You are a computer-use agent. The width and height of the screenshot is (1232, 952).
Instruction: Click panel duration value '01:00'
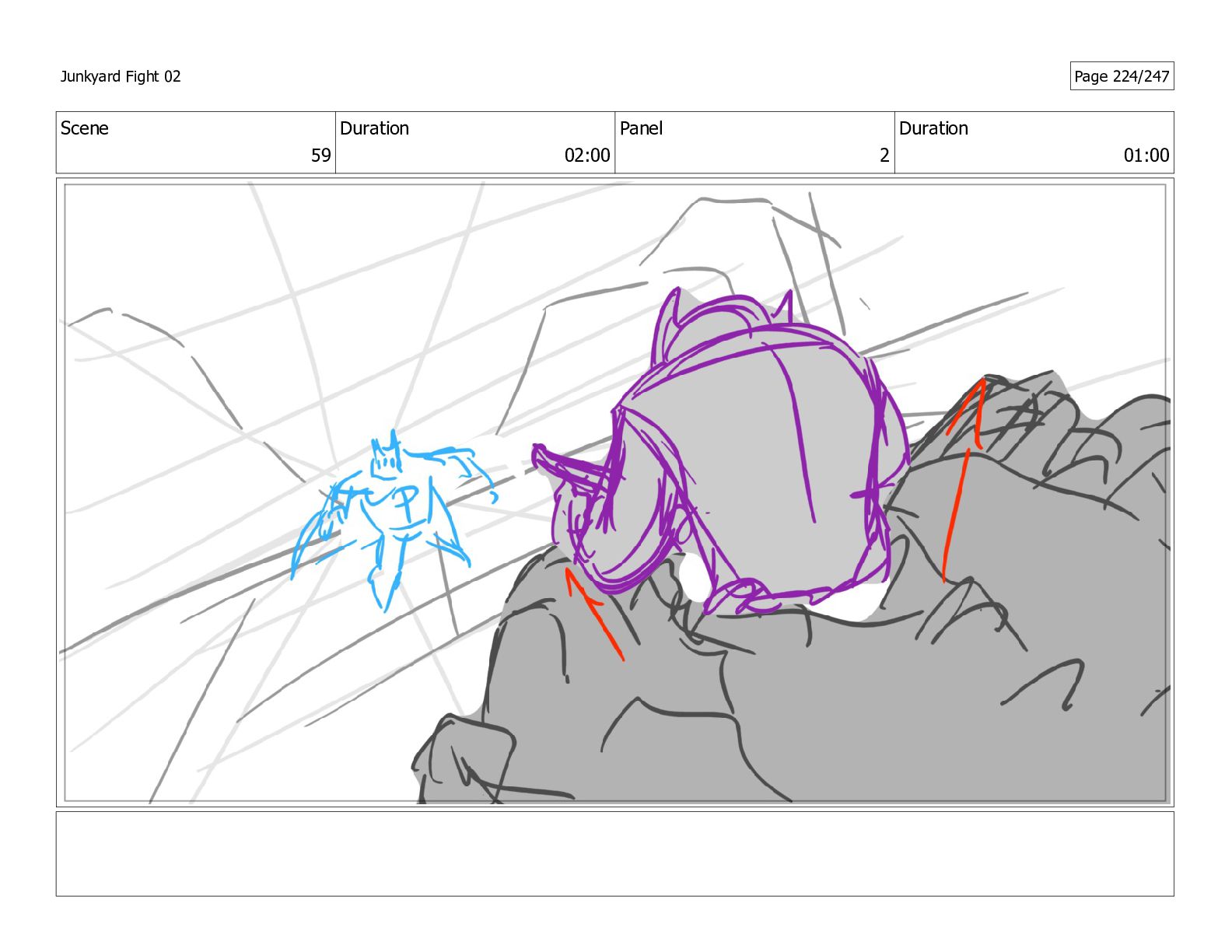click(x=1146, y=156)
